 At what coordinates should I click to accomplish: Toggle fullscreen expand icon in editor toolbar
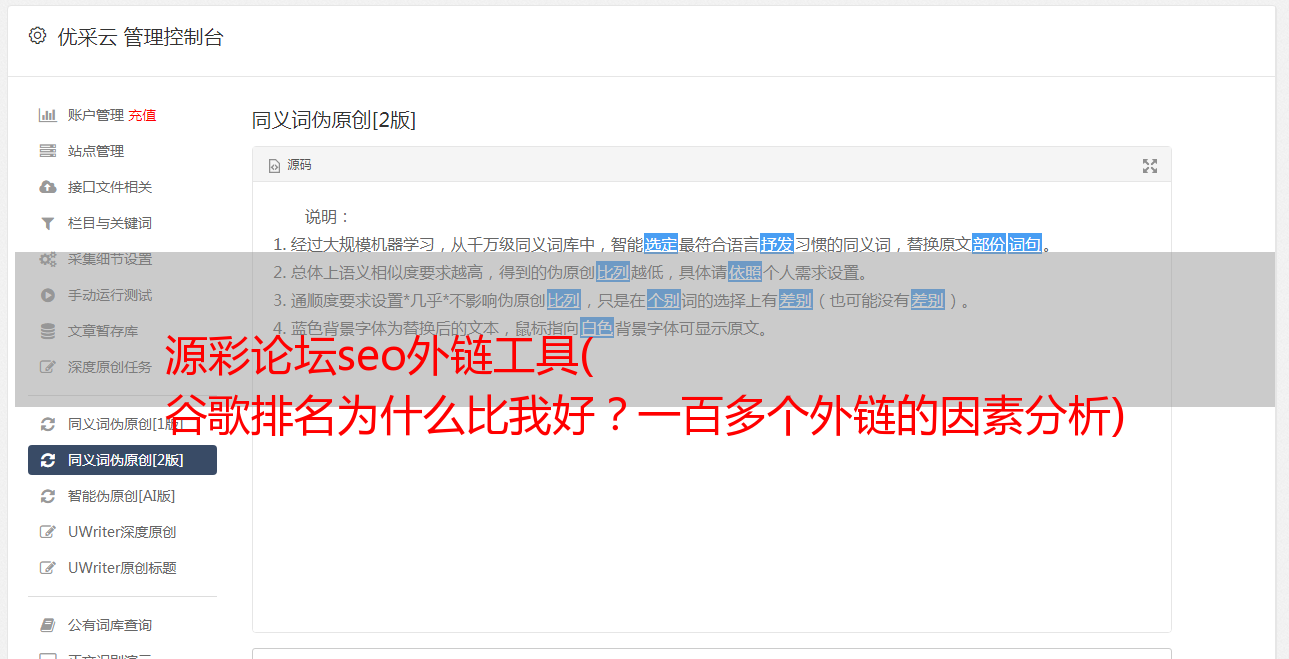click(x=1150, y=166)
